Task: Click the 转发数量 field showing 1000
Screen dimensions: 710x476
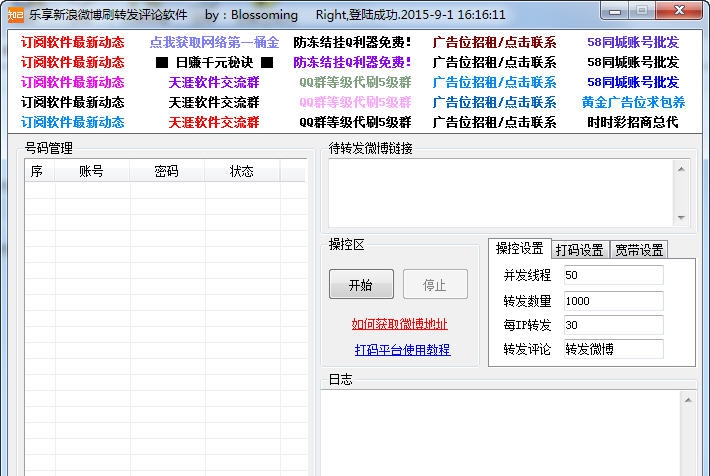Action: 612,300
